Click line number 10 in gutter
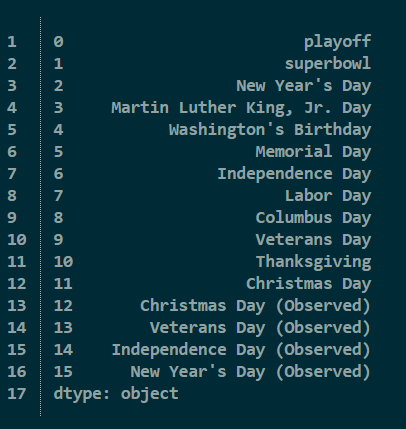The height and width of the screenshot is (429, 406). (x=17, y=240)
